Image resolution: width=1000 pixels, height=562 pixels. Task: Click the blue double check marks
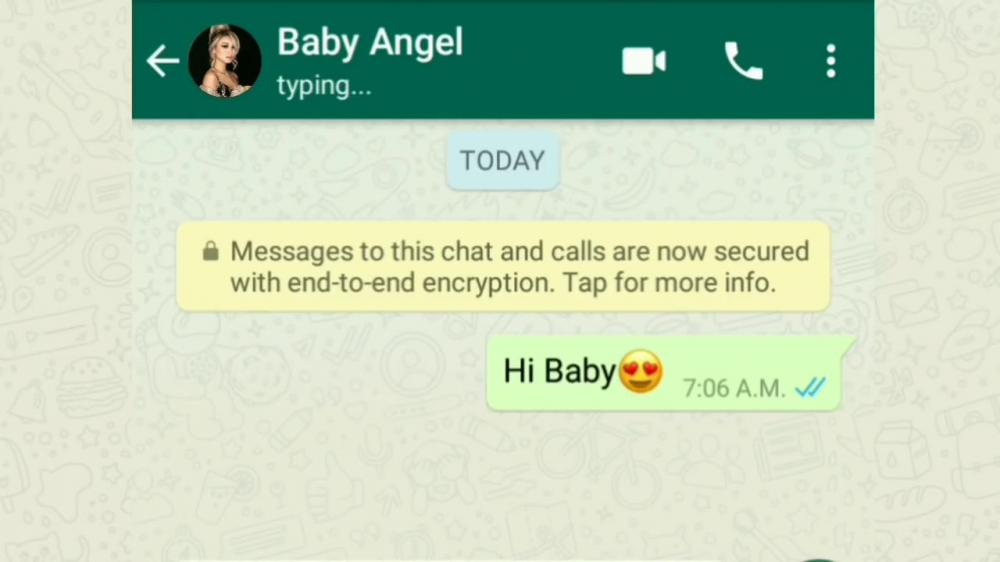point(811,387)
